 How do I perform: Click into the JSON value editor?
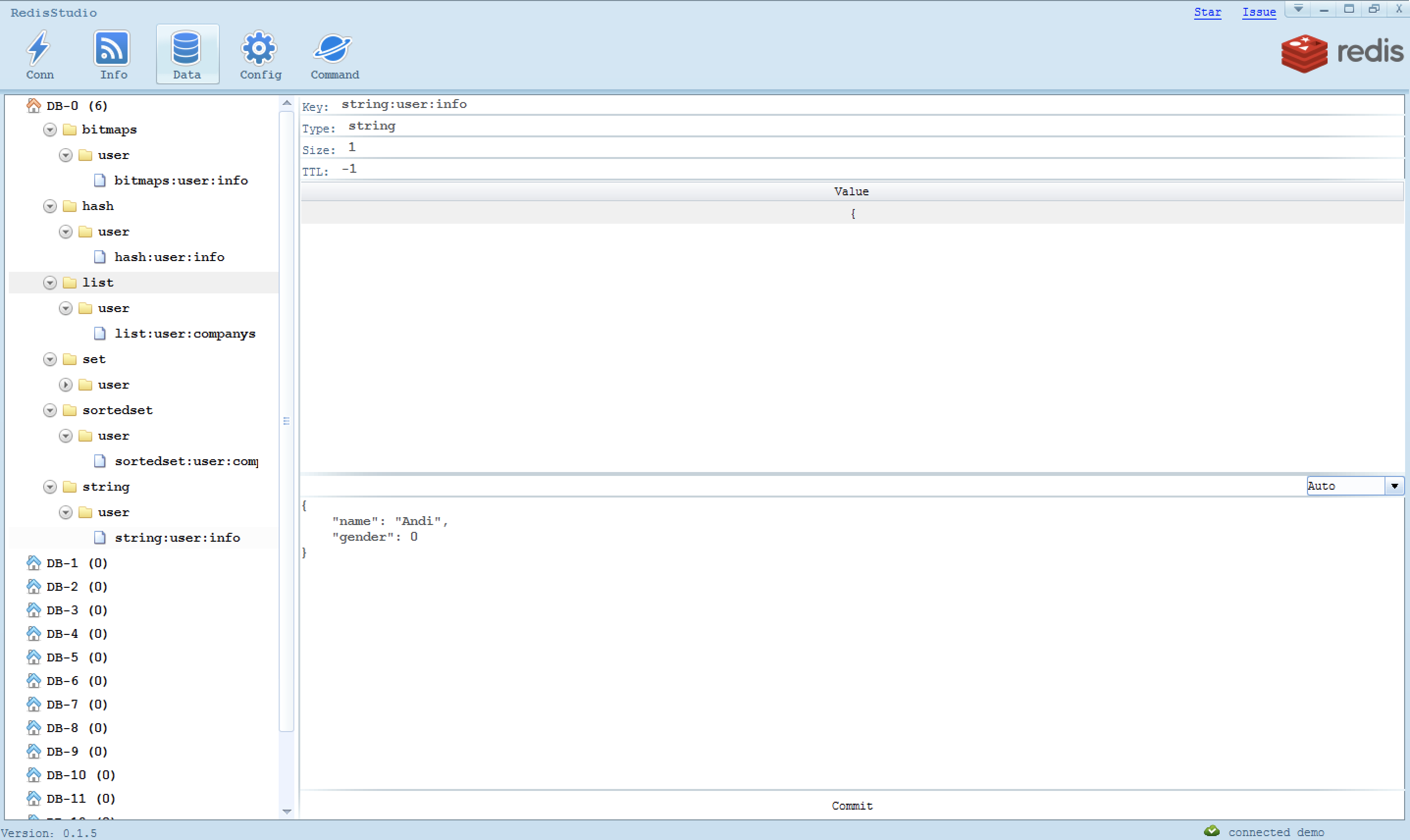coord(852,642)
